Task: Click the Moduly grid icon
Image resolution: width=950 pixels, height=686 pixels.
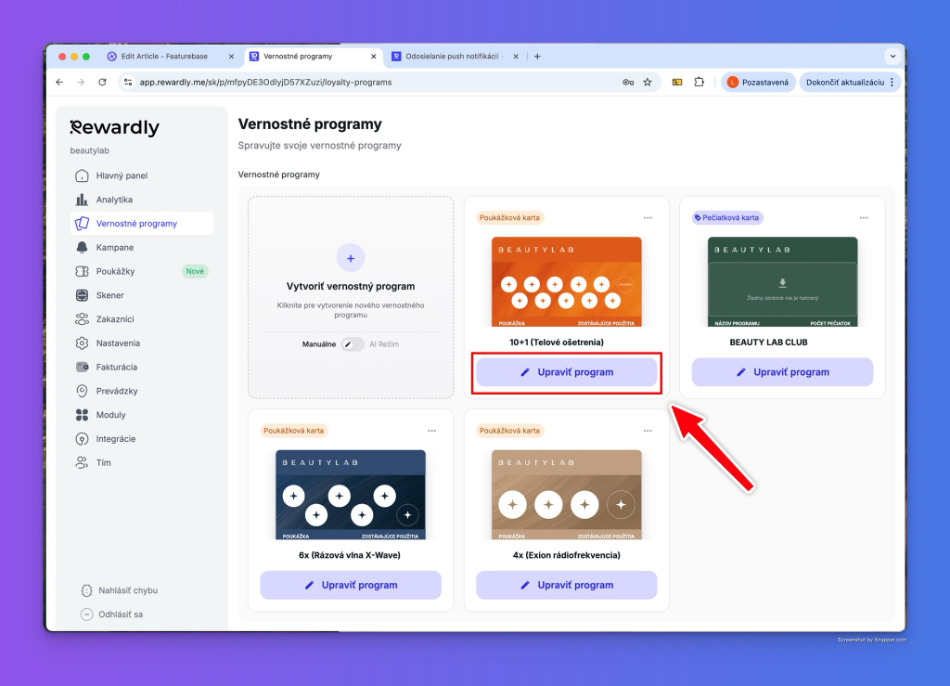Action: [82, 415]
